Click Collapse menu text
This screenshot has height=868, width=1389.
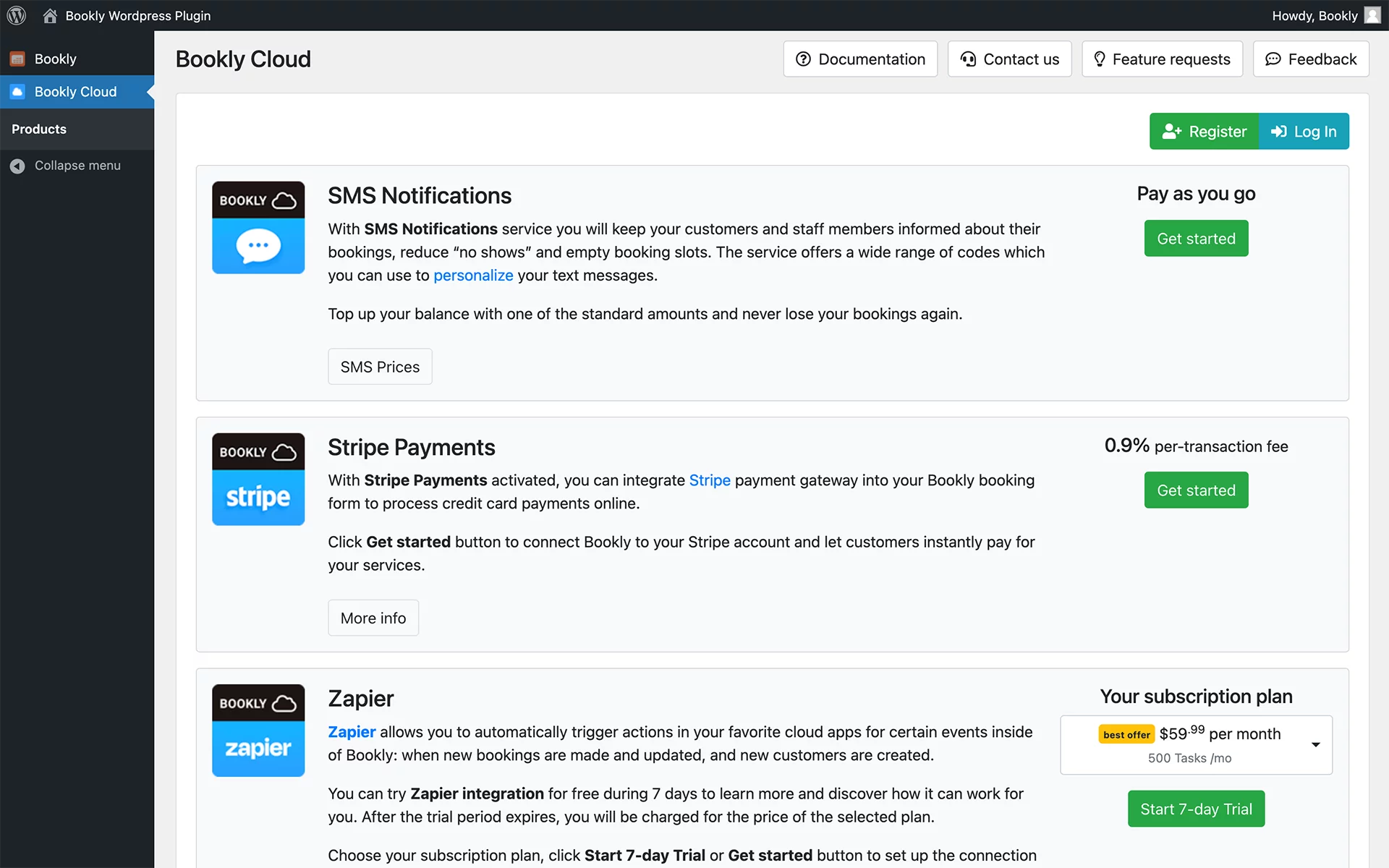[77, 166]
